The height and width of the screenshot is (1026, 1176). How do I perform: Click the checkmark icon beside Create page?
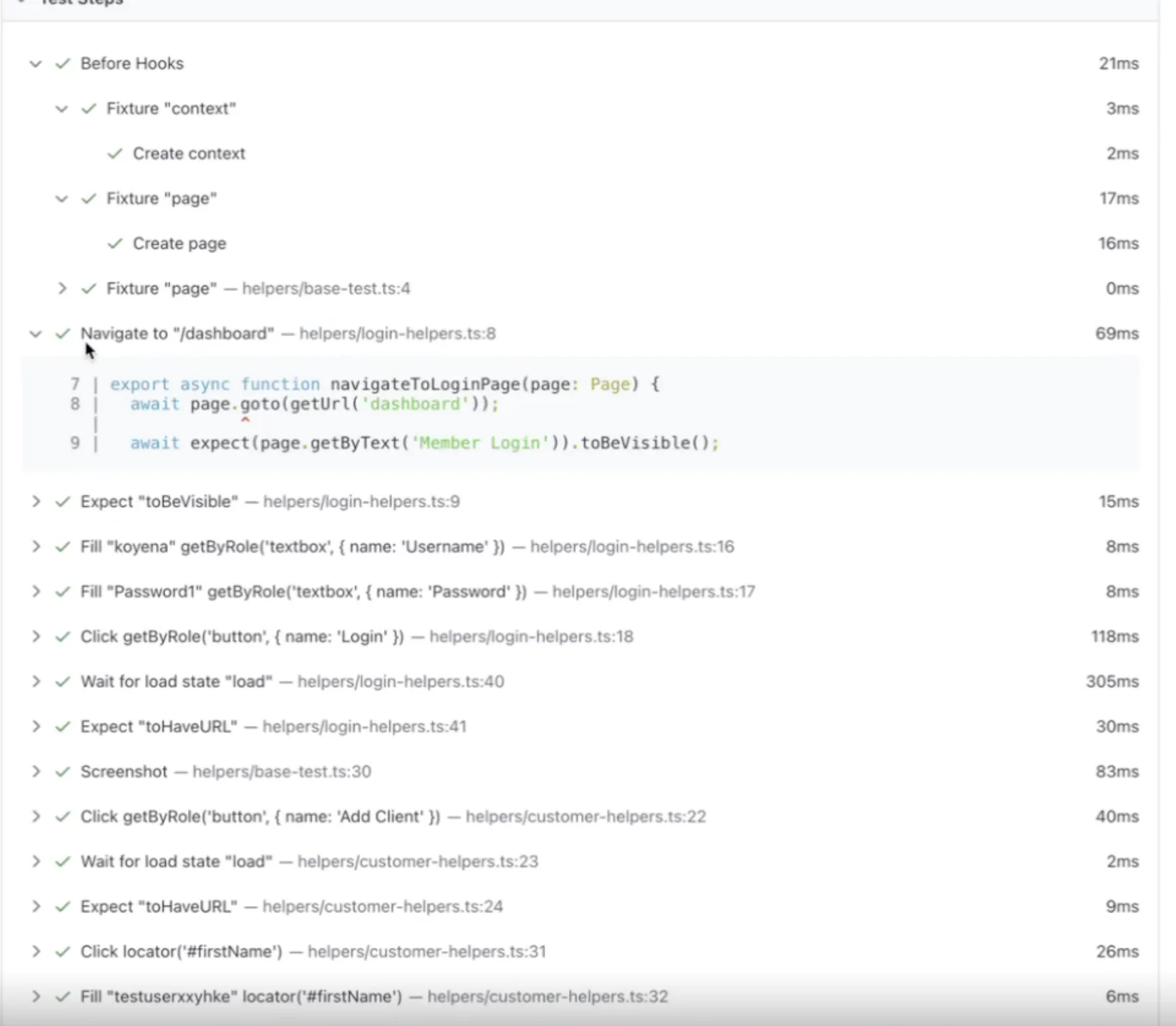coord(114,244)
